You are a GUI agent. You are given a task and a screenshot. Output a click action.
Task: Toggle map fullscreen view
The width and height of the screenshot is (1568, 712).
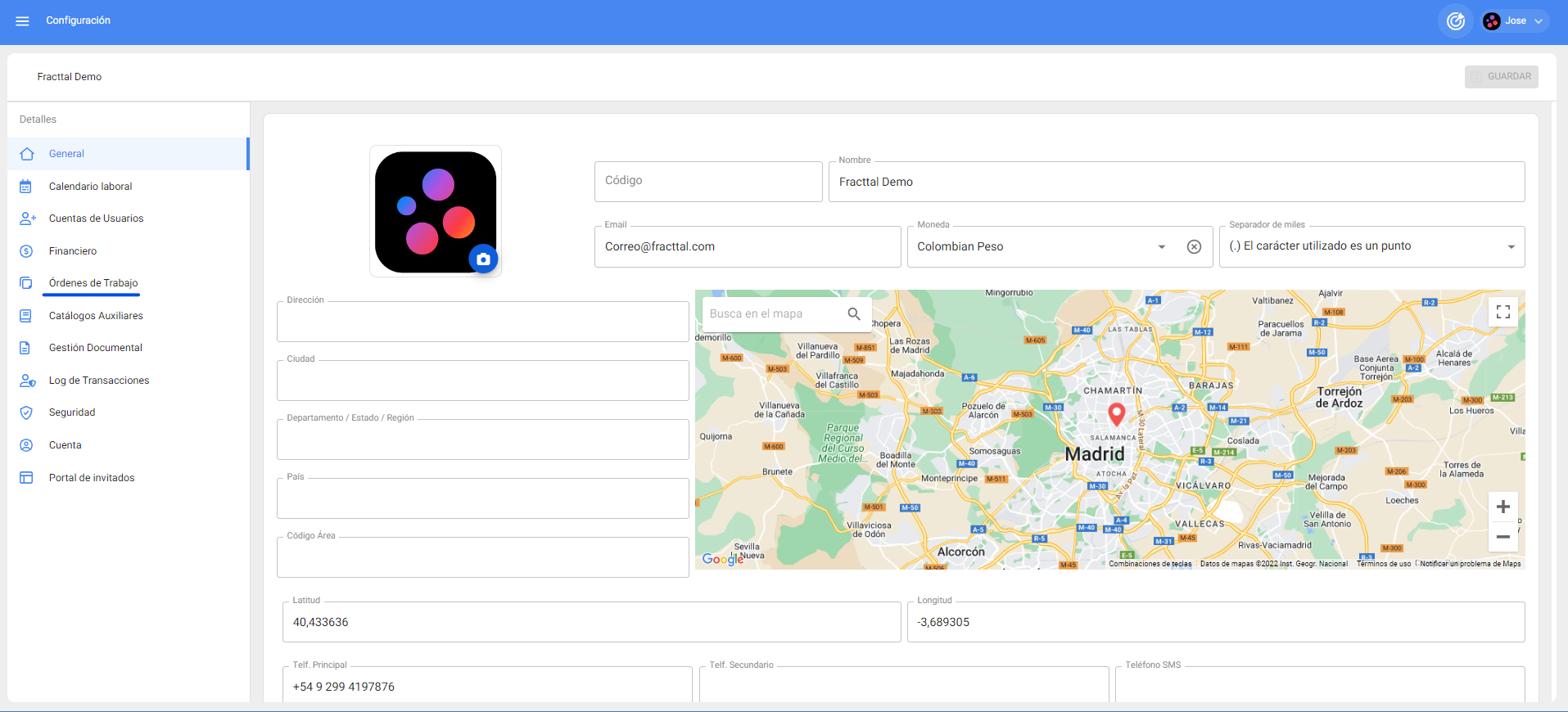[x=1502, y=312]
